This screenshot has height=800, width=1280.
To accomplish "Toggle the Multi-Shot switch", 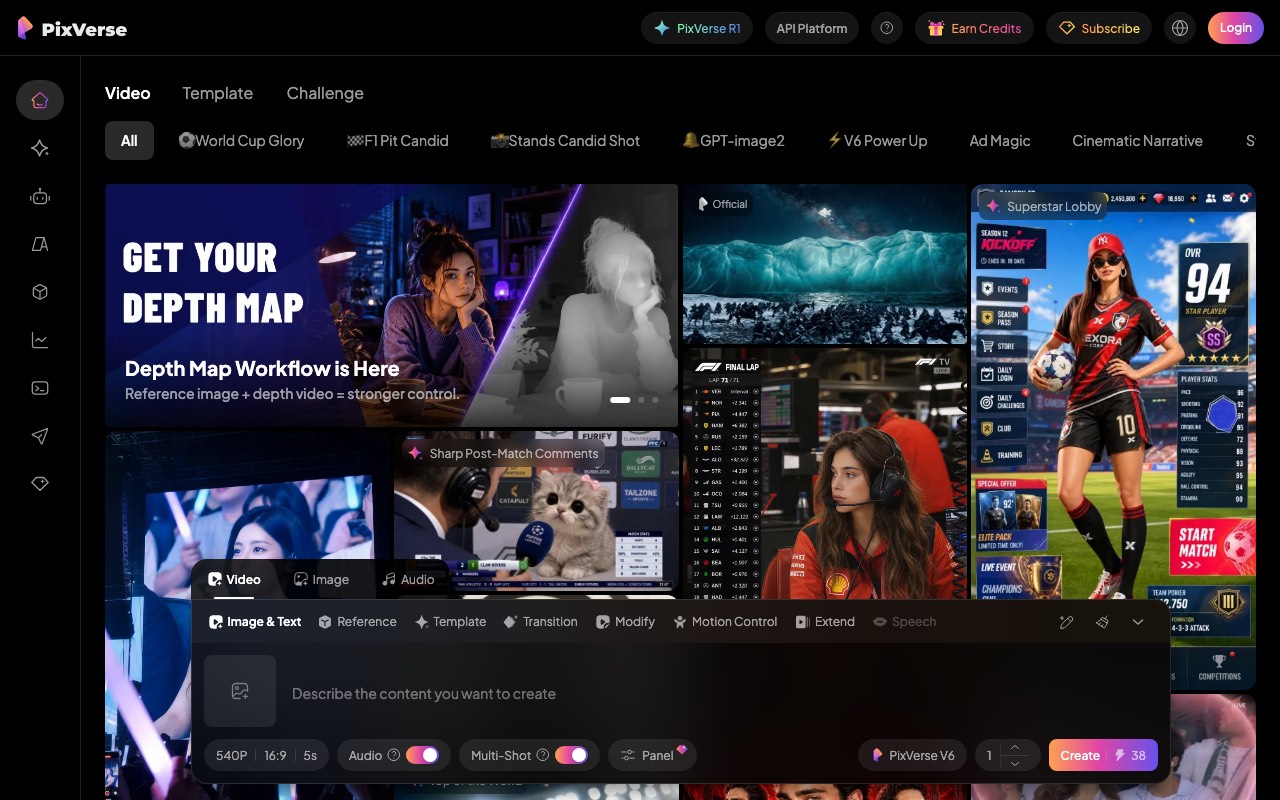I will point(571,755).
